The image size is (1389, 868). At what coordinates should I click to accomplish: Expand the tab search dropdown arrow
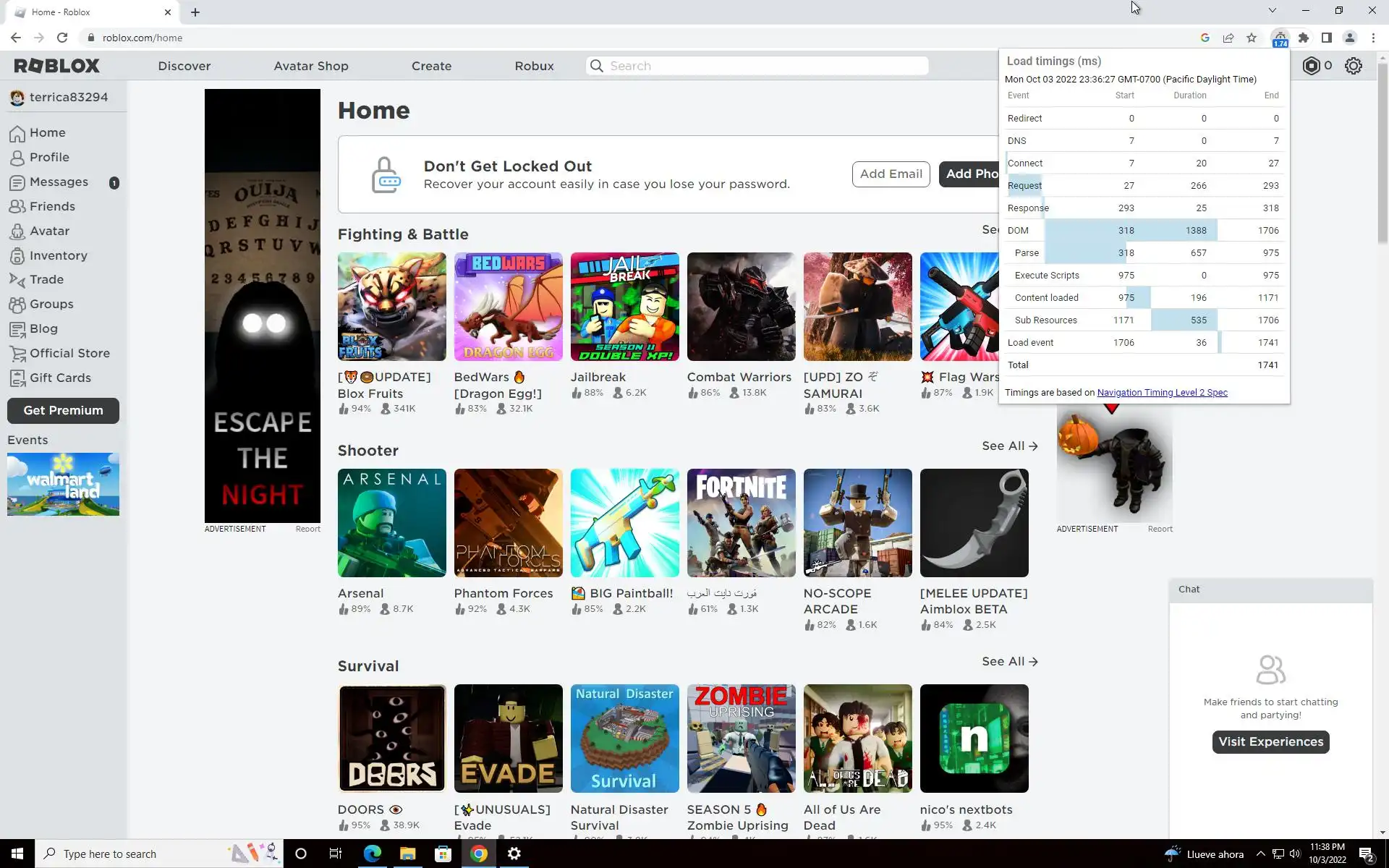click(1272, 10)
